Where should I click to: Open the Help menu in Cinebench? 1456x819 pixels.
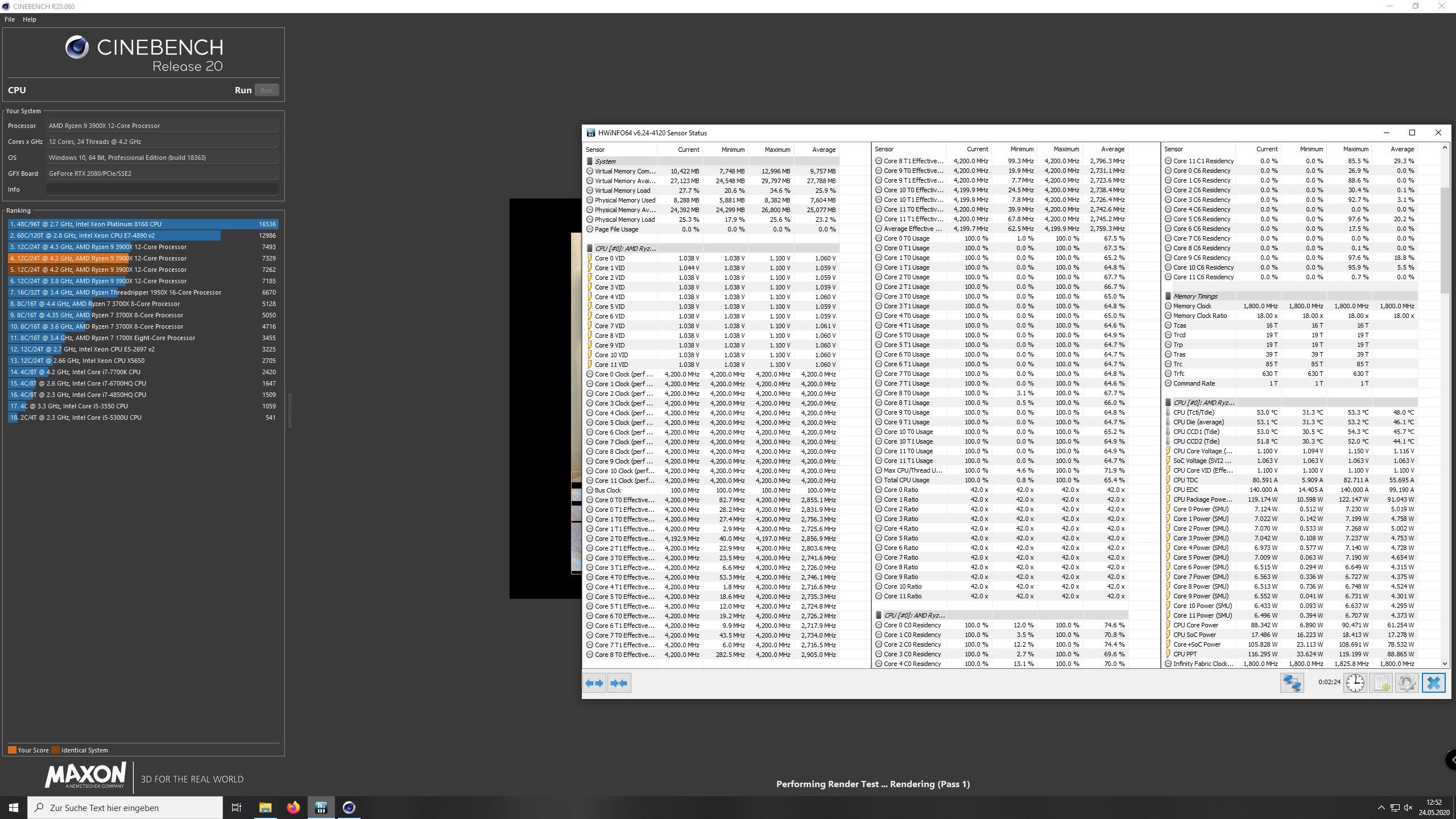(x=29, y=19)
